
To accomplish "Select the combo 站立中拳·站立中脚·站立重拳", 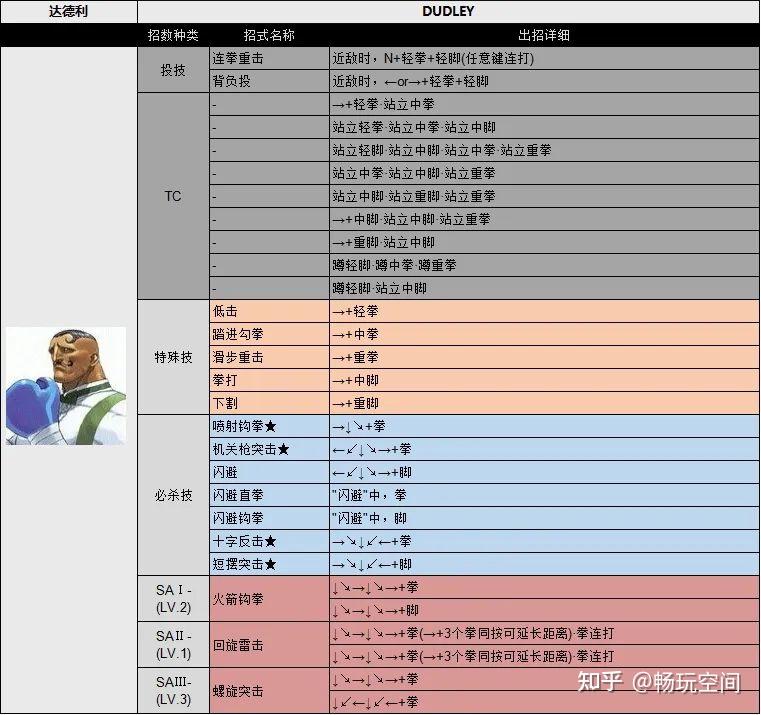I will [x=414, y=173].
